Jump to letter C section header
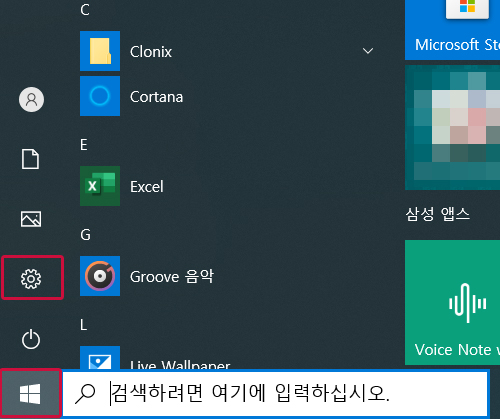 point(85,10)
